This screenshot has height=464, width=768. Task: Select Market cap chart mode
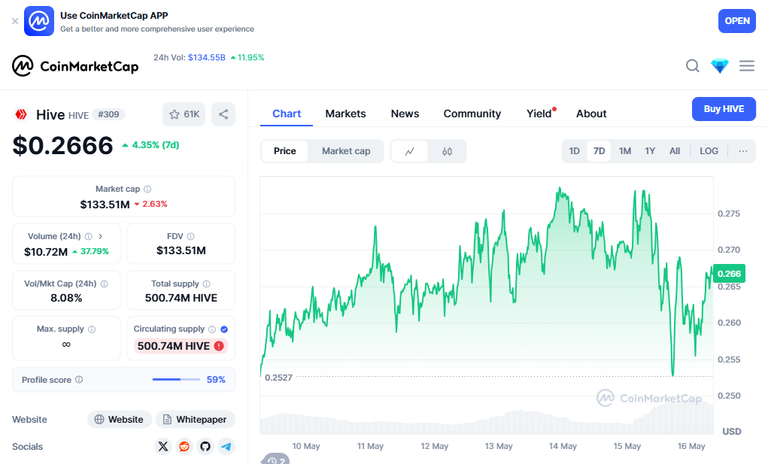(346, 151)
